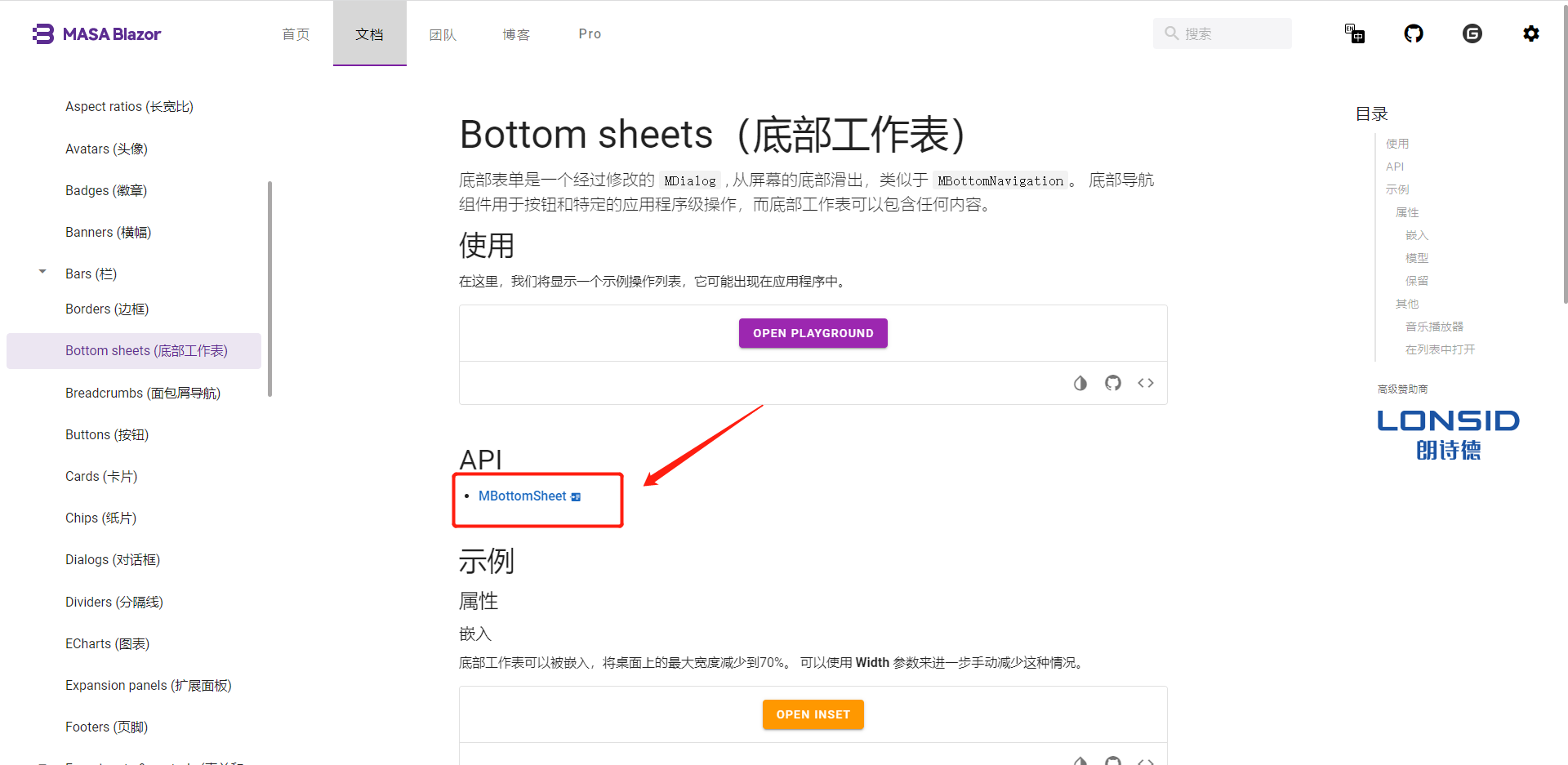Open Banners (横幅) in sidebar
This screenshot has width=1568, height=765.
pos(108,232)
